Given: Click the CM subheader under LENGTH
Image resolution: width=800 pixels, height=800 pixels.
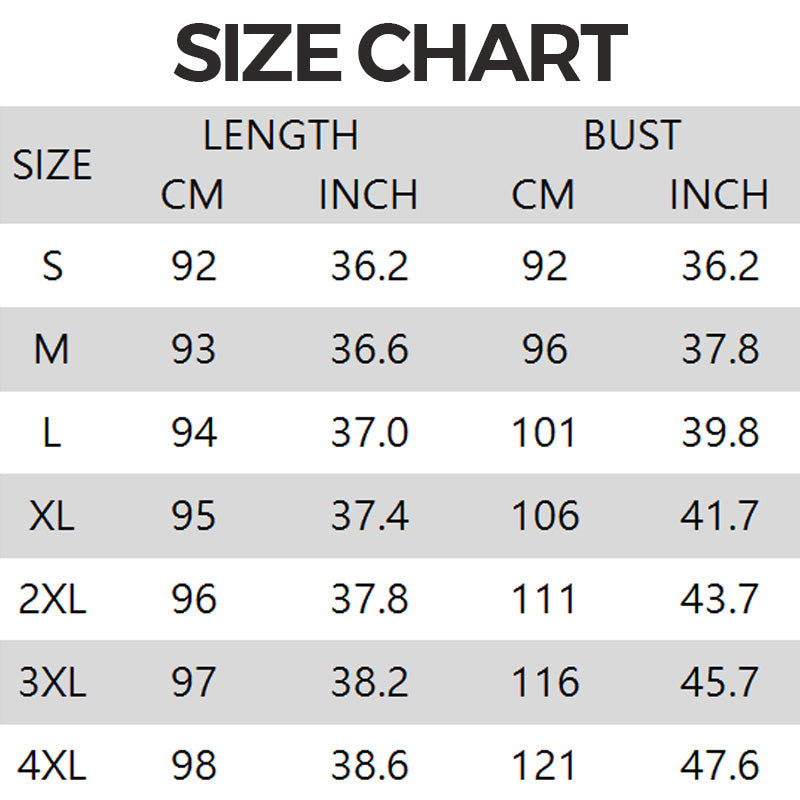Looking at the screenshot, I should click(x=192, y=194).
